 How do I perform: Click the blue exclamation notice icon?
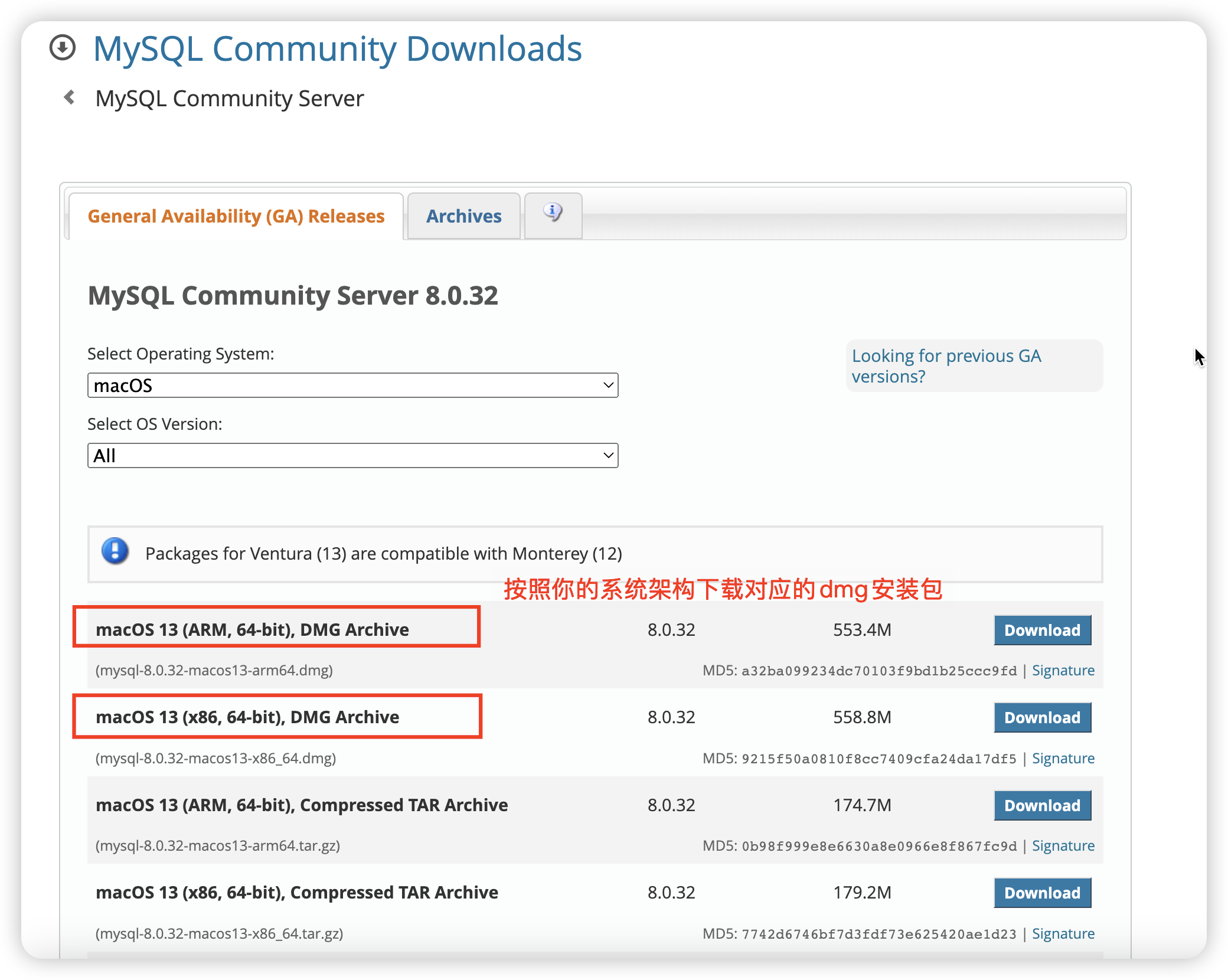[115, 551]
